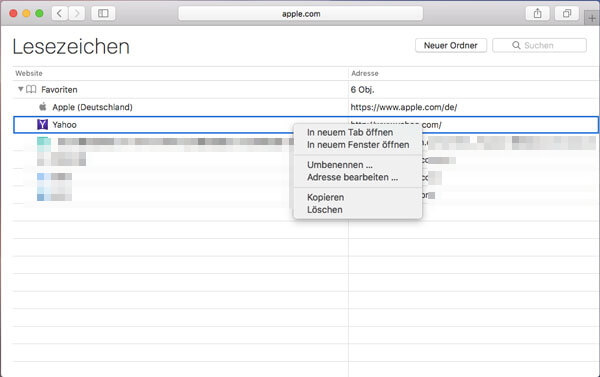Screen dimensions: 600x377
Task: Add a new tab with plus button
Action: coord(592,18)
